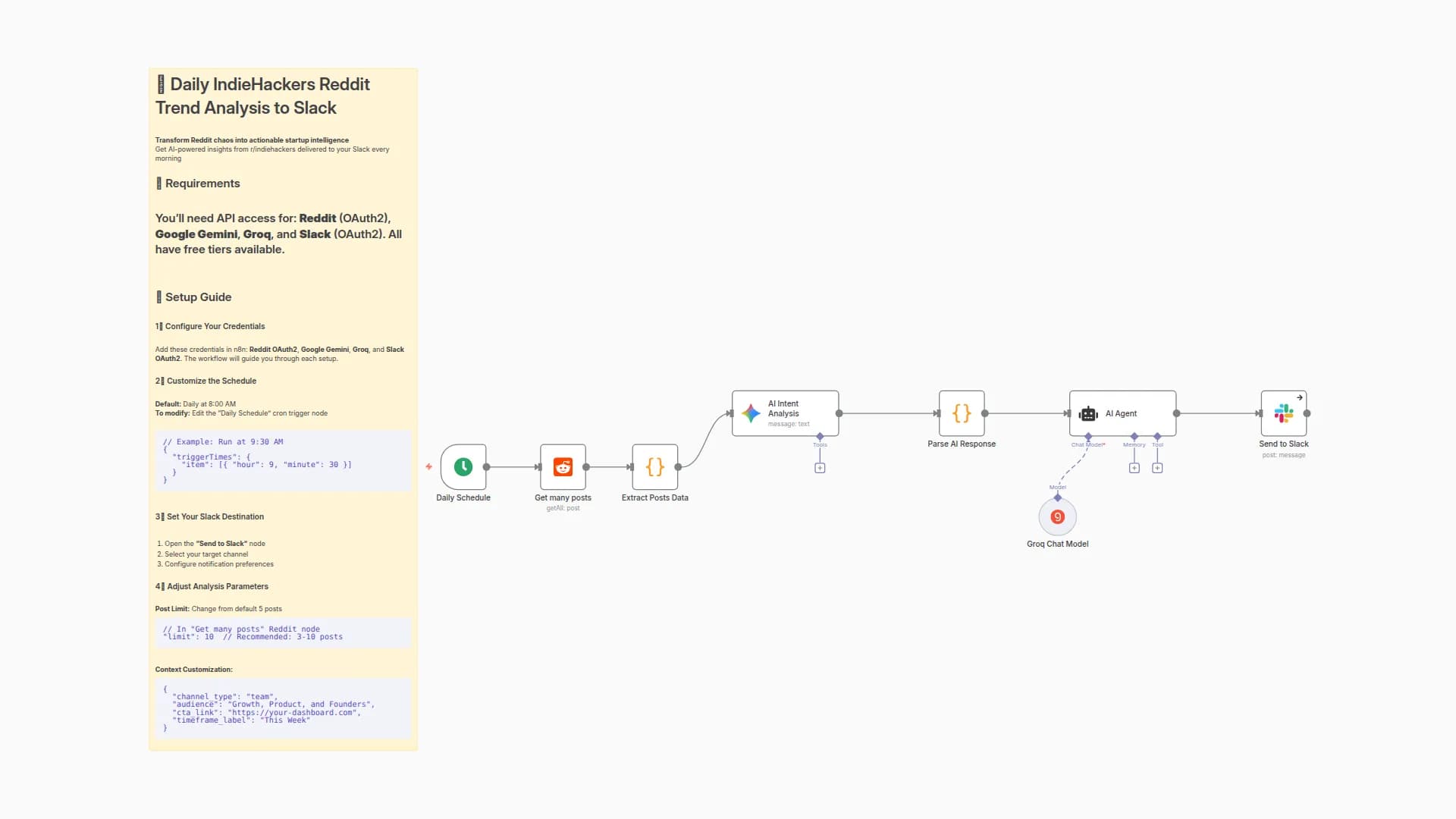The width and height of the screenshot is (1456, 819).
Task: Click the Chat Model diamond under AI Agent
Action: pos(1088,436)
